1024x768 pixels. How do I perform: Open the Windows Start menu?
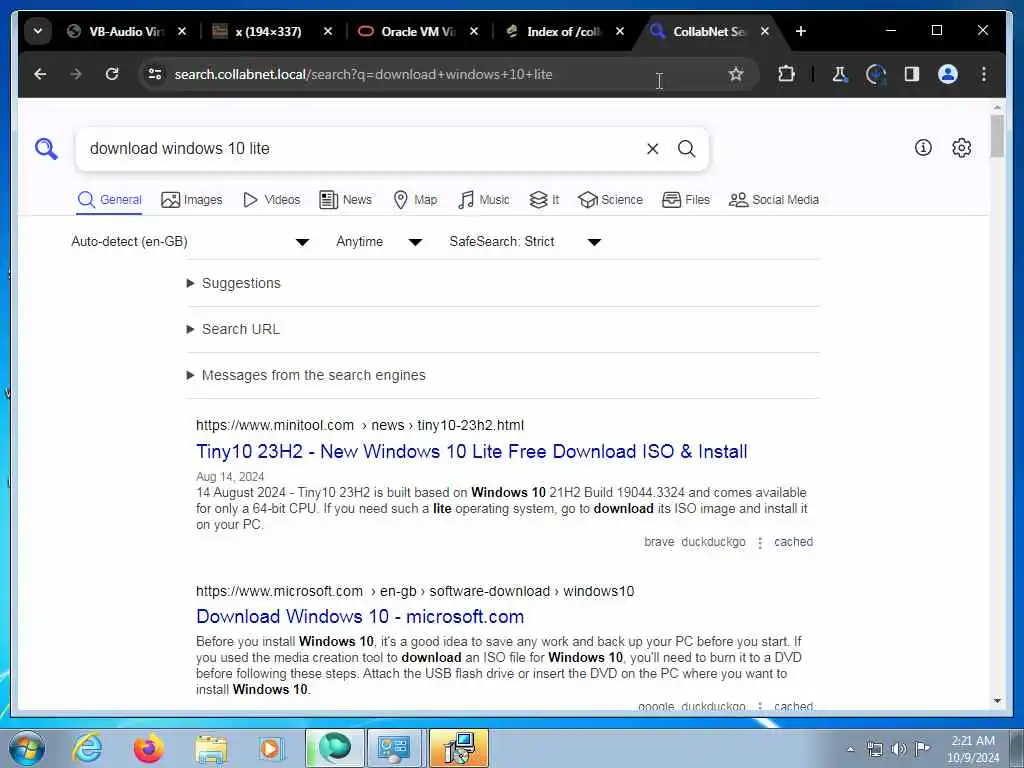(26, 749)
